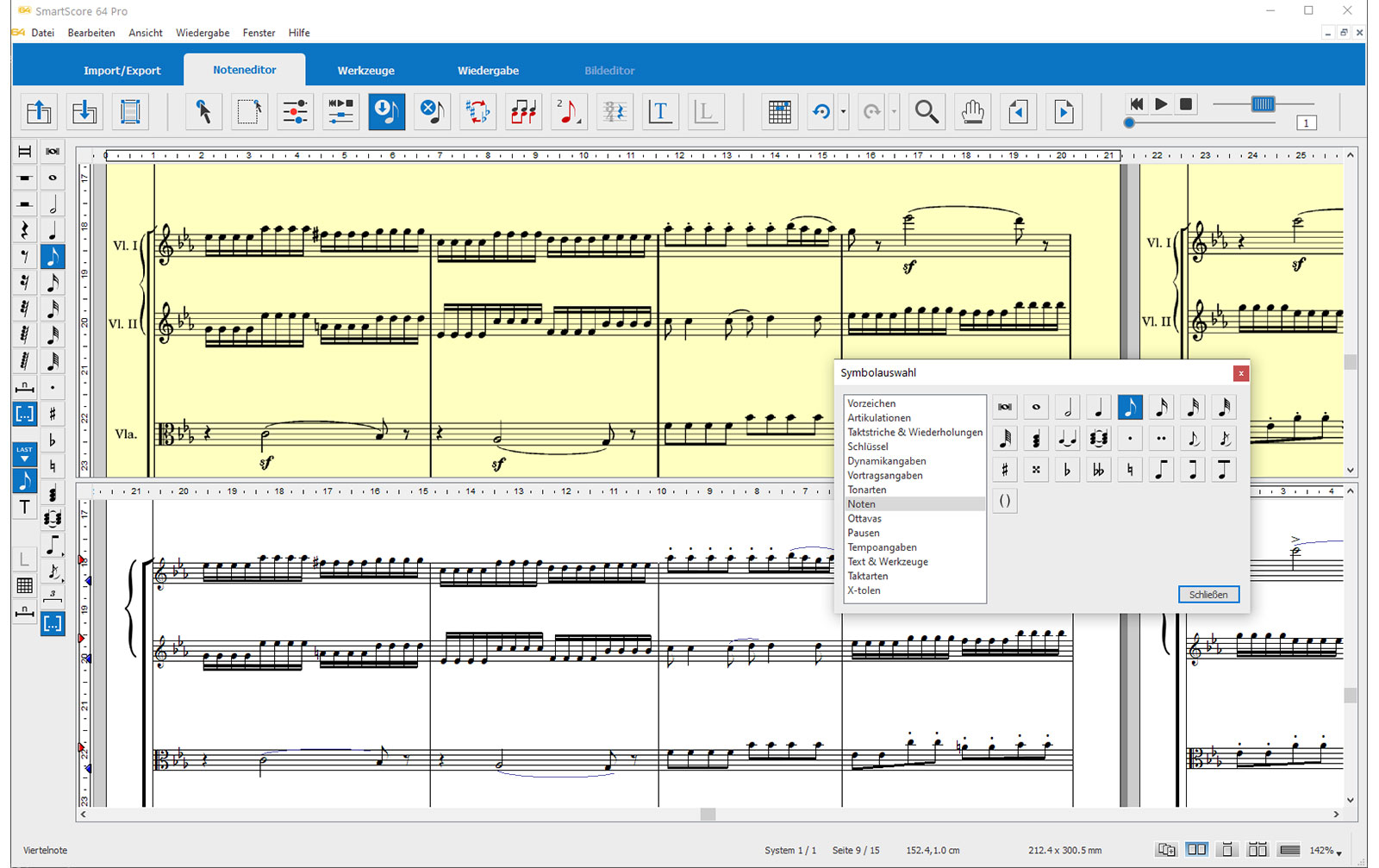This screenshot has width=1379, height=868.
Task: Open the playback console toolbar icon
Action: 340,112
